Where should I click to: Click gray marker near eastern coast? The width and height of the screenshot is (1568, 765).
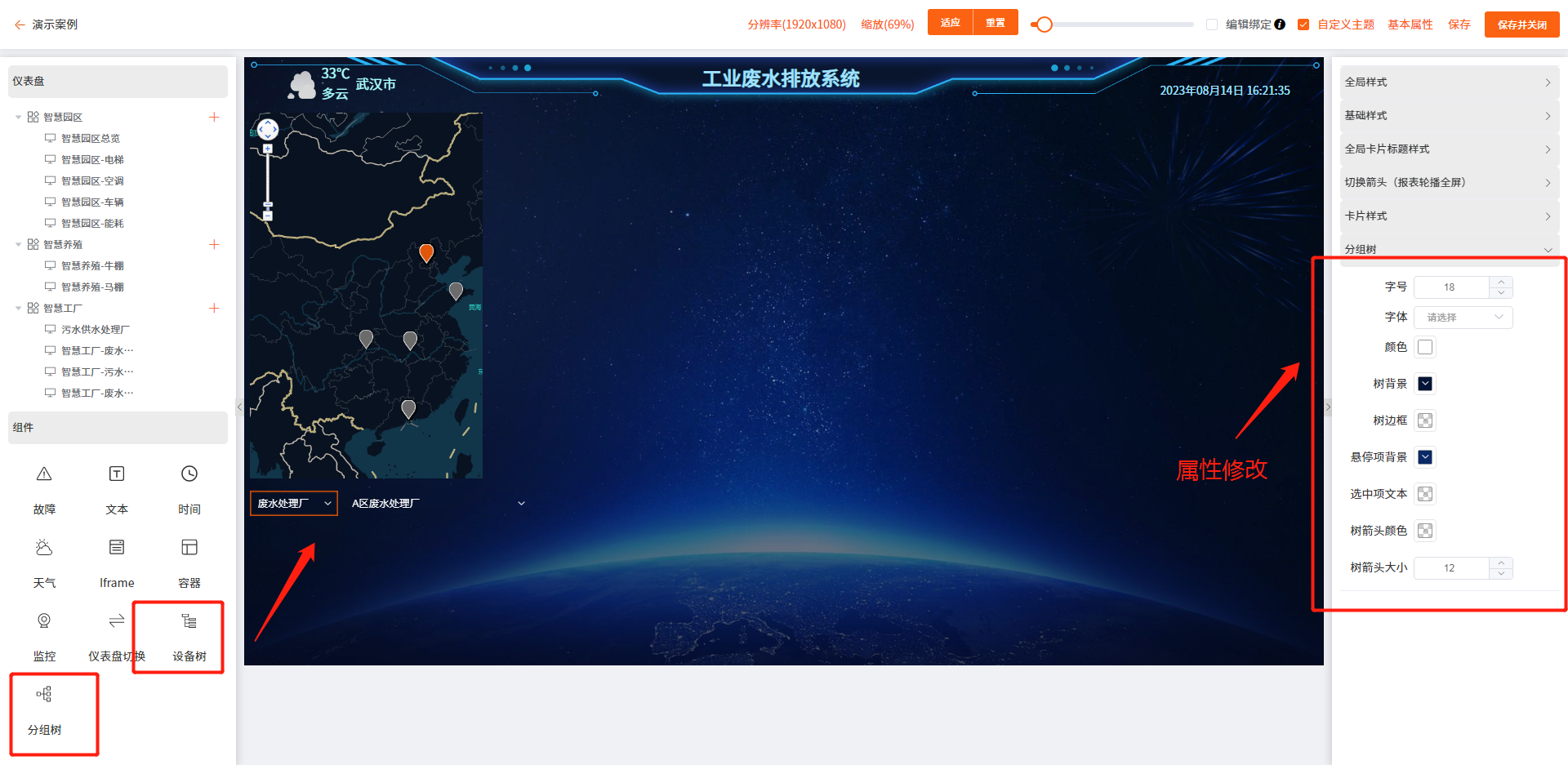[457, 291]
